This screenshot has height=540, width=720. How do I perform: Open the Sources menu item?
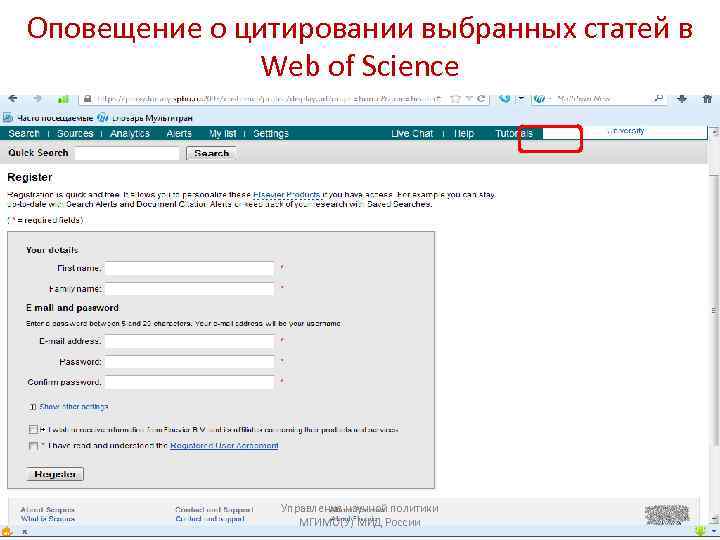(75, 134)
